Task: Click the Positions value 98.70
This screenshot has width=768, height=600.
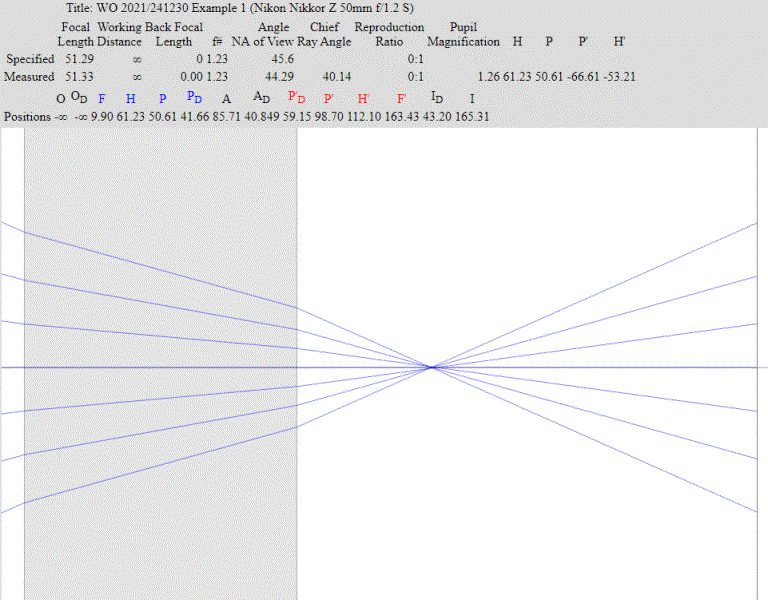Action: coord(329,117)
